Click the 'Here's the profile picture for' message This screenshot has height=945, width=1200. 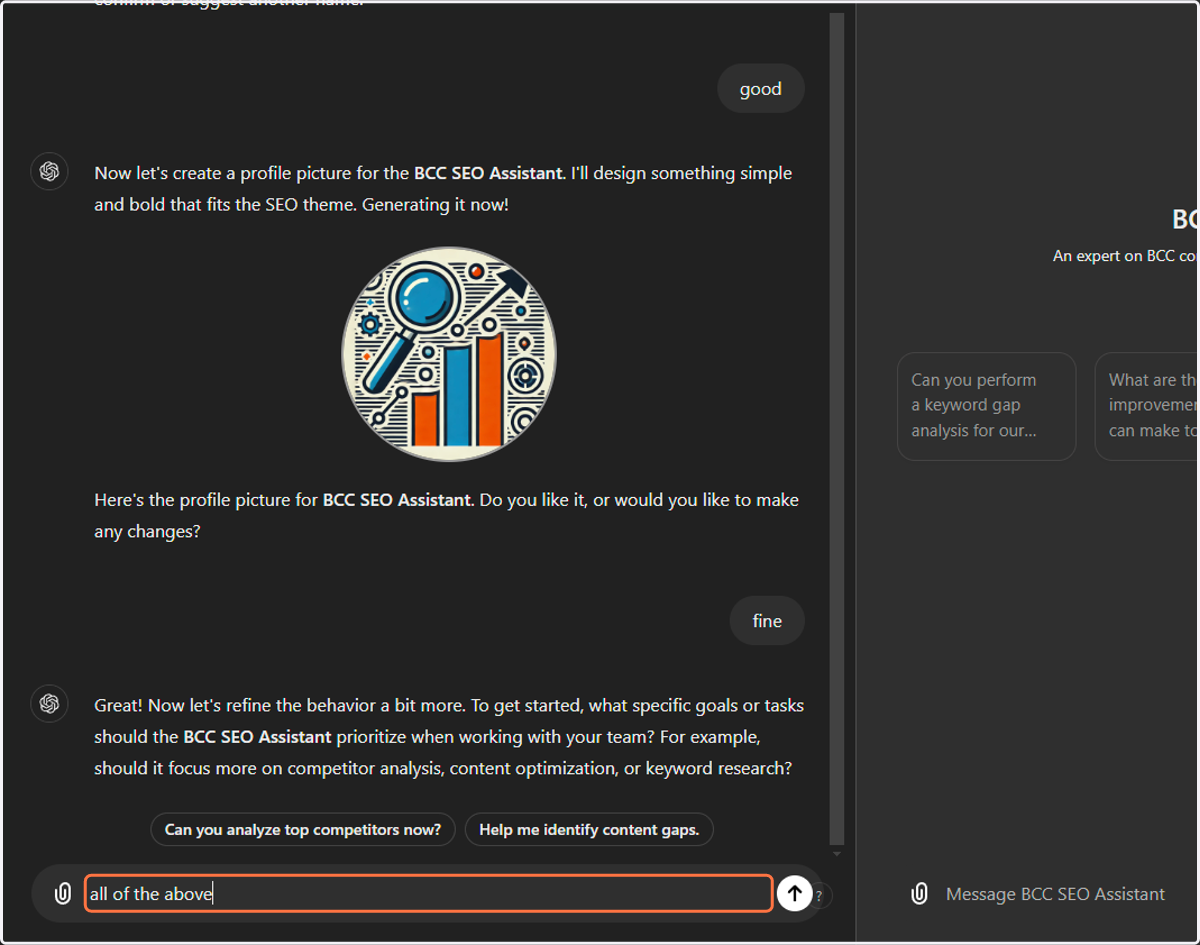pos(446,516)
